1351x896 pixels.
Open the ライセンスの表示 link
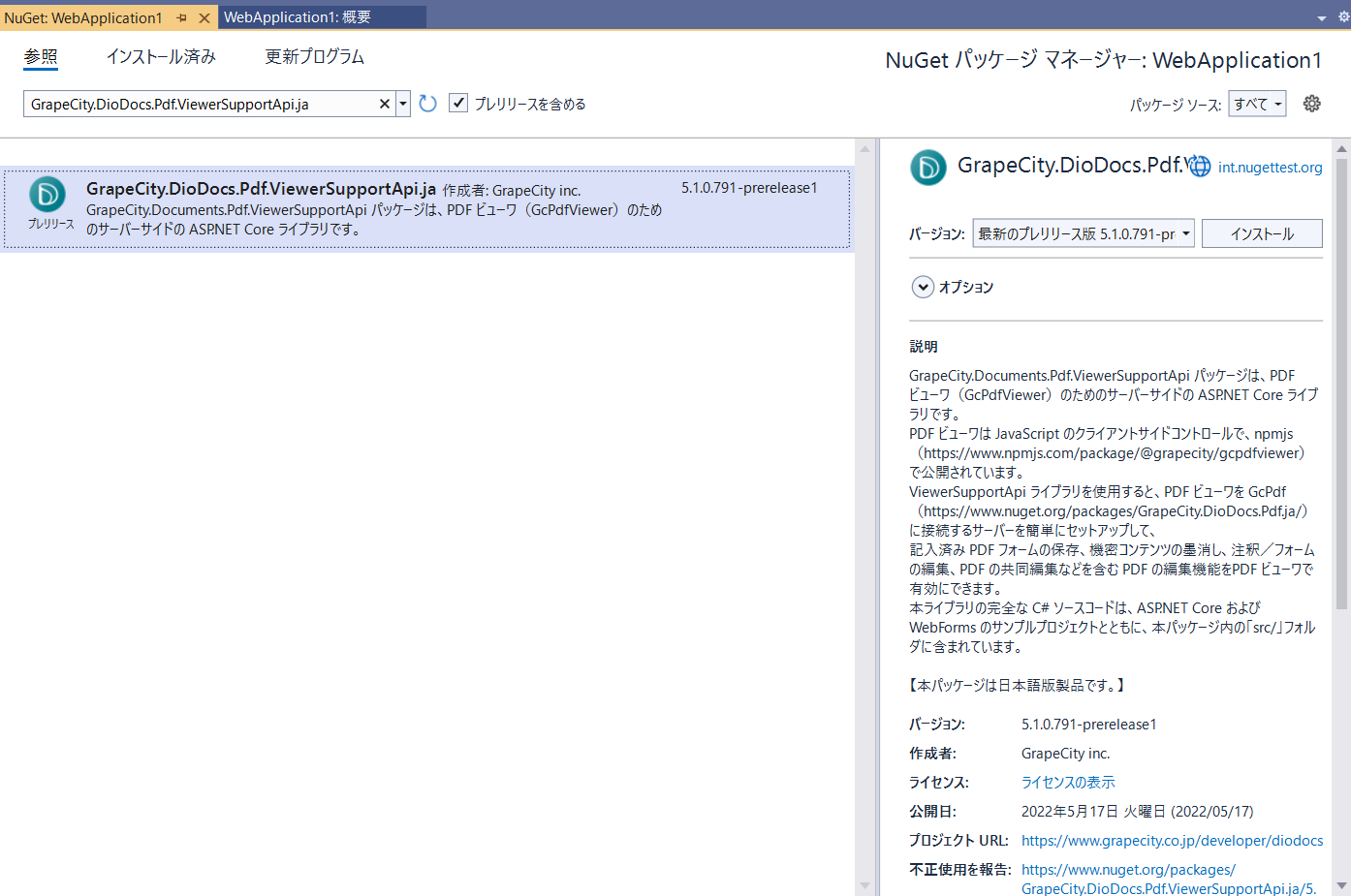tap(1068, 782)
